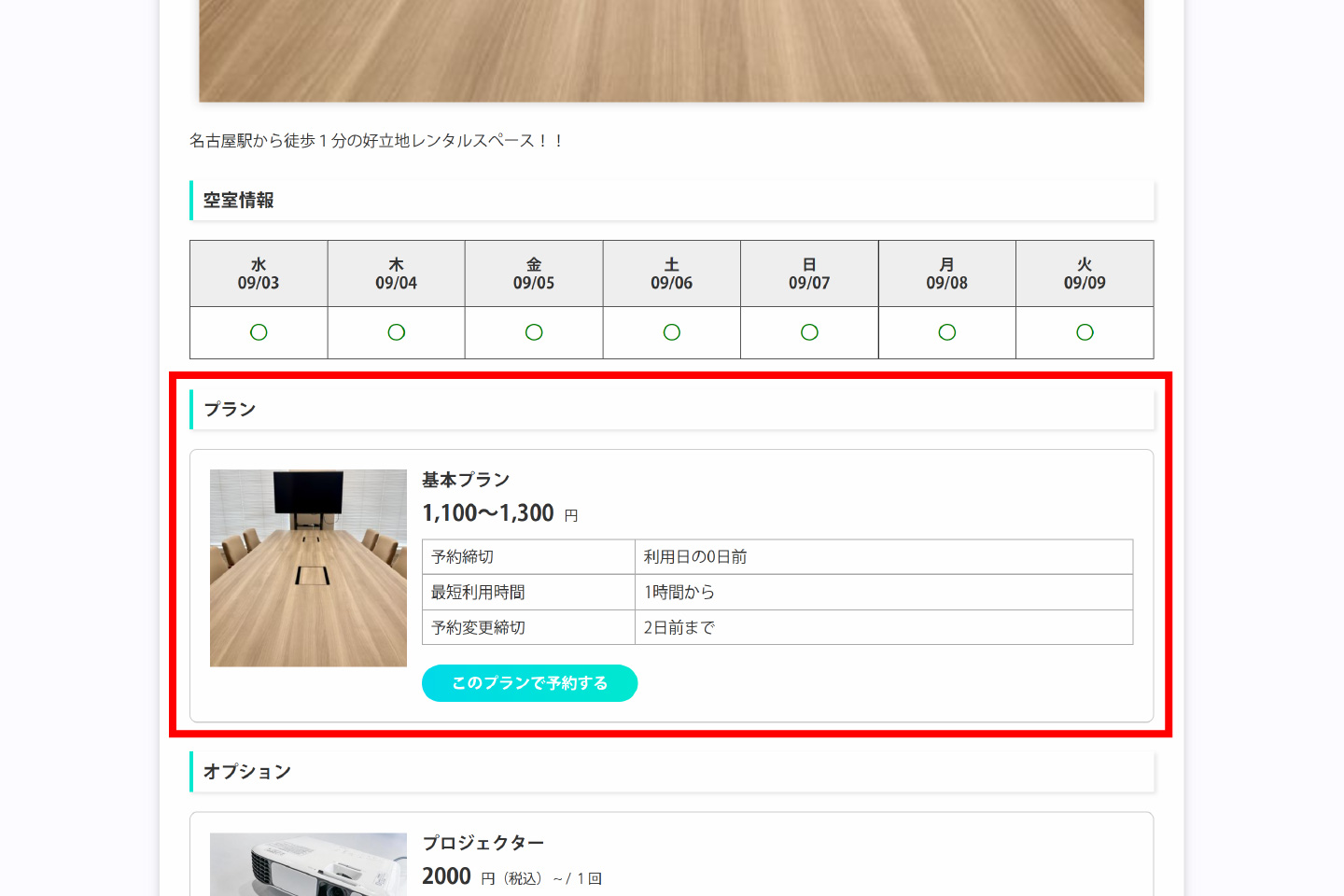This screenshot has width=1344, height=896.
Task: Select the available mark under 09/04
Action: [x=397, y=332]
